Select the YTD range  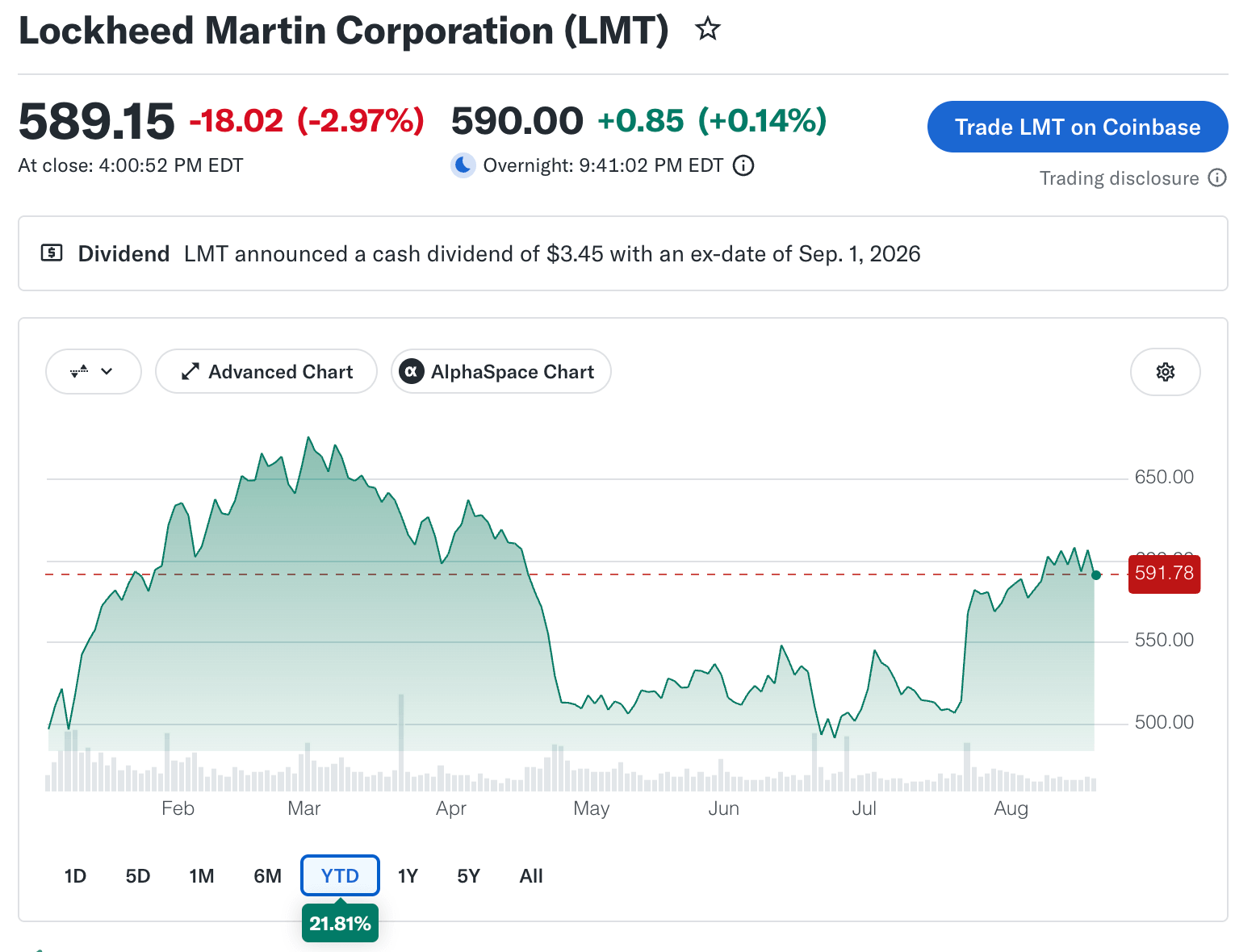coord(340,876)
